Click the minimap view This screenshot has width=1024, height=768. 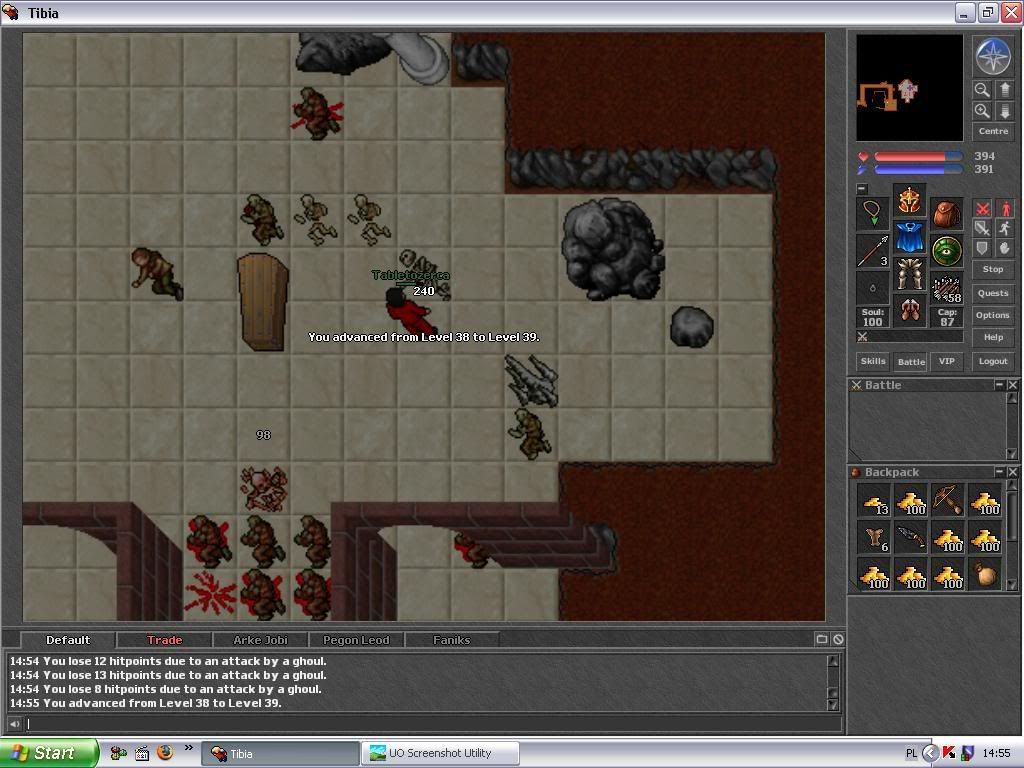pos(909,88)
